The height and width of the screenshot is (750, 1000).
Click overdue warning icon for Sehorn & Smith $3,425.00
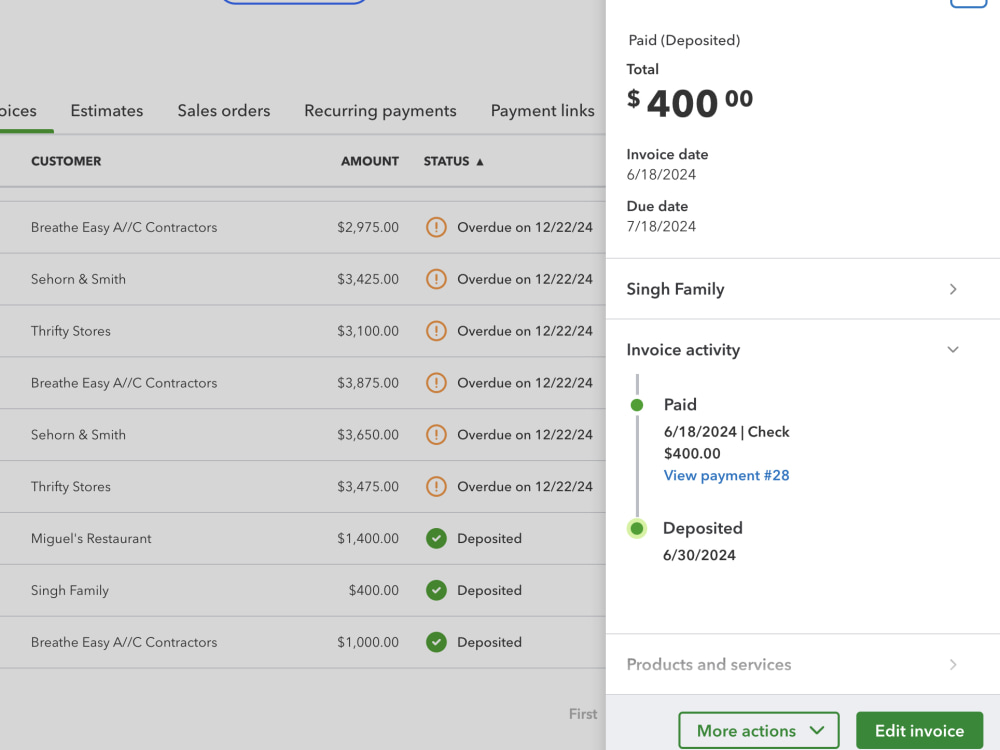436,279
